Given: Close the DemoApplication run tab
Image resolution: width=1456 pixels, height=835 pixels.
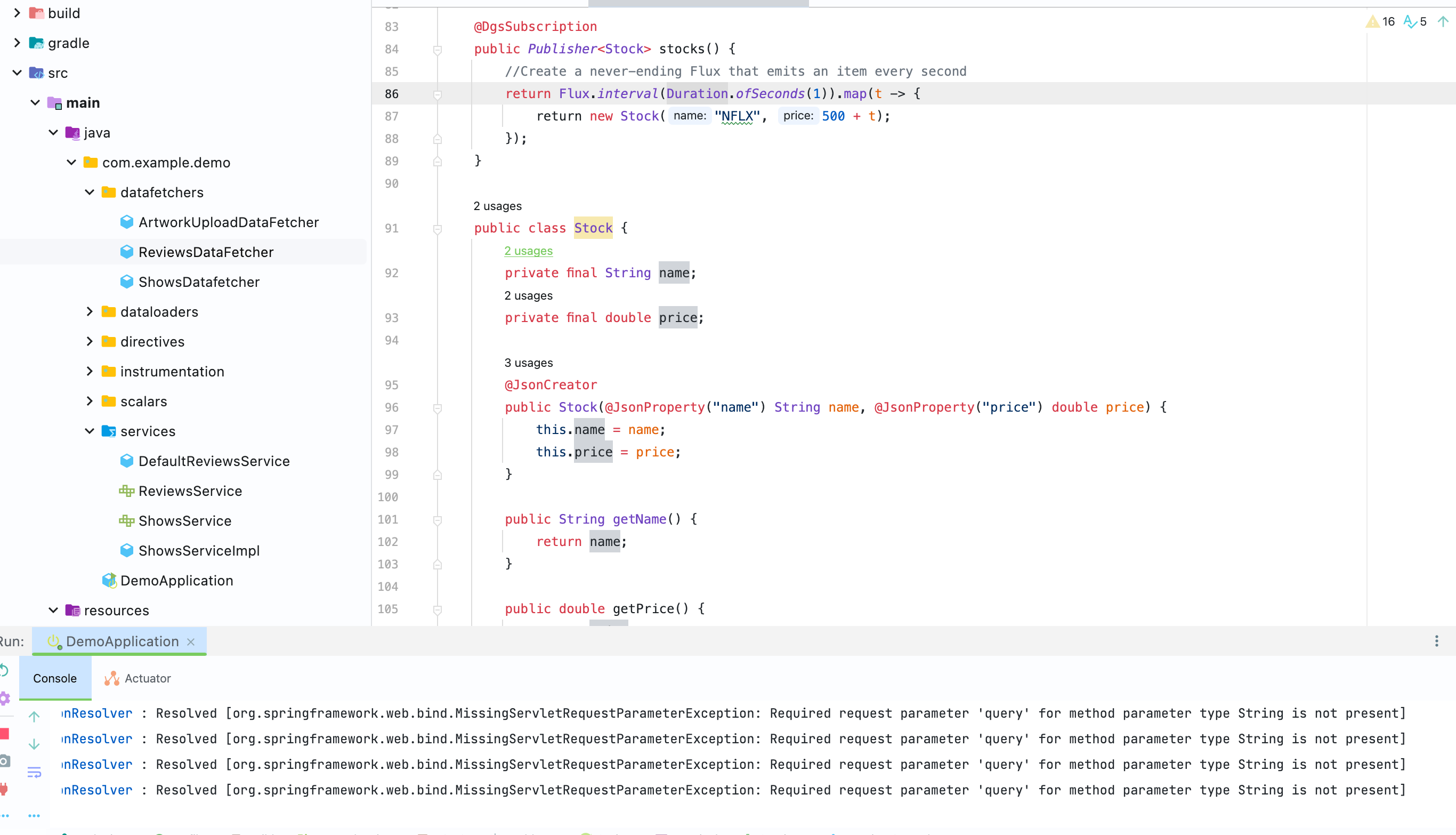Looking at the screenshot, I should click(x=190, y=643).
